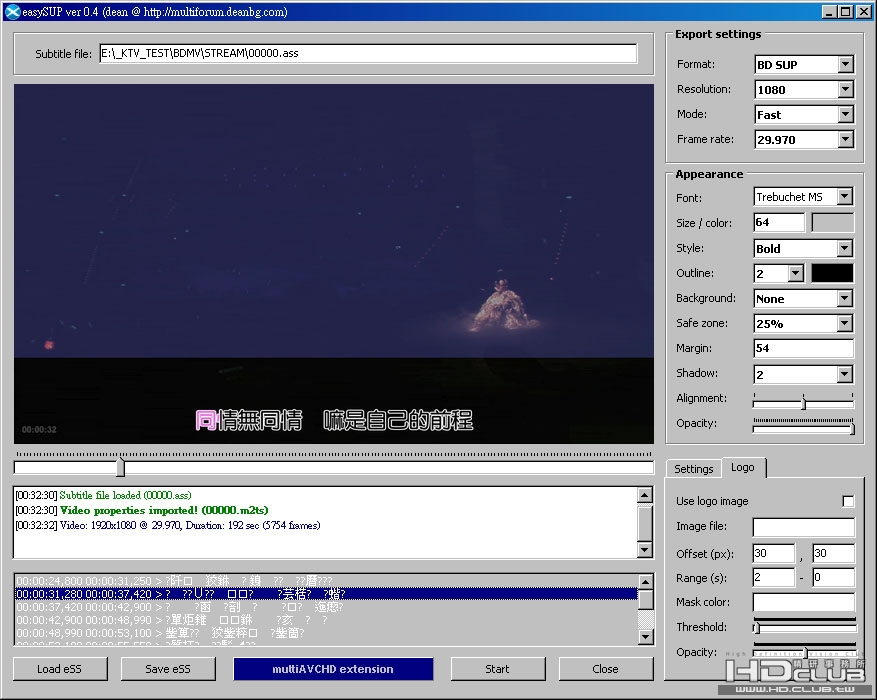Pick the font color swatch

click(x=832, y=223)
